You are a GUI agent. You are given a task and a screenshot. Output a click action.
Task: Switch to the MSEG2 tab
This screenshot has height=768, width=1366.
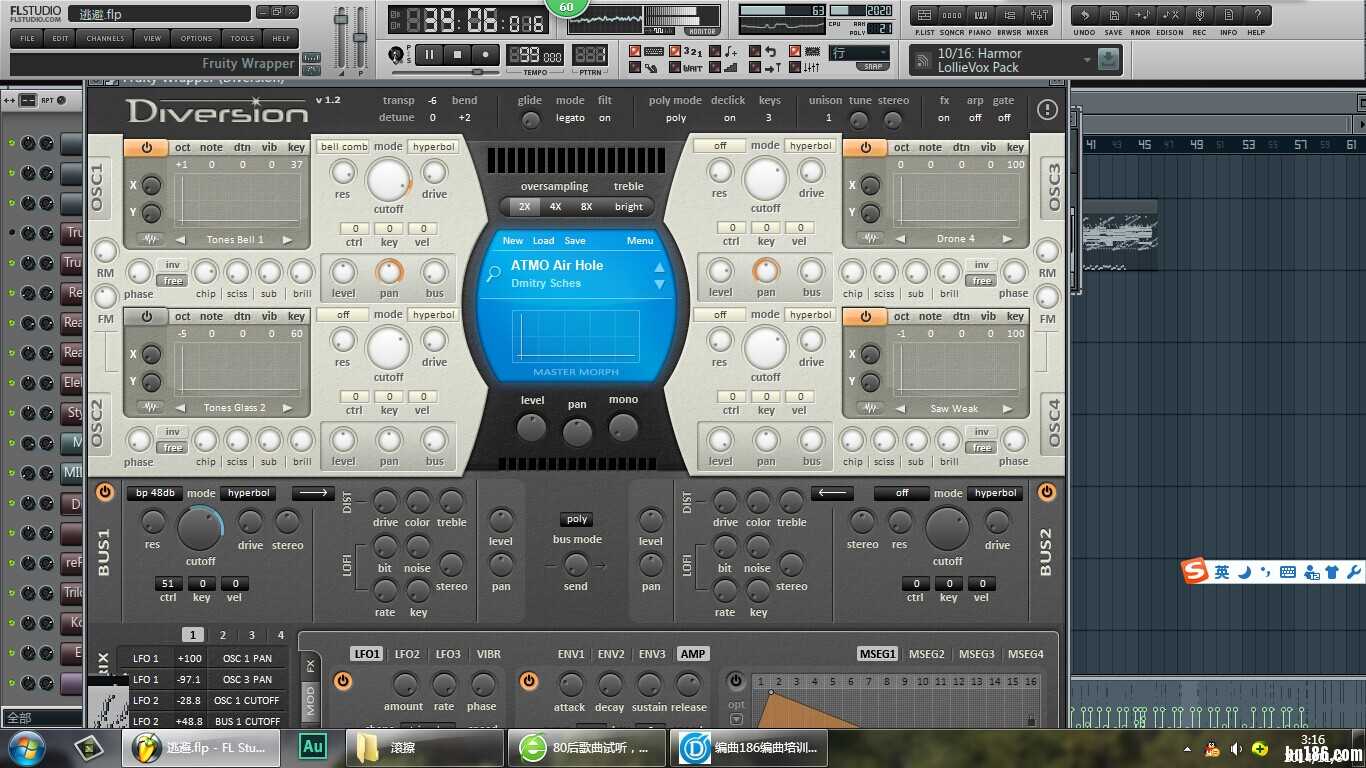[926, 654]
